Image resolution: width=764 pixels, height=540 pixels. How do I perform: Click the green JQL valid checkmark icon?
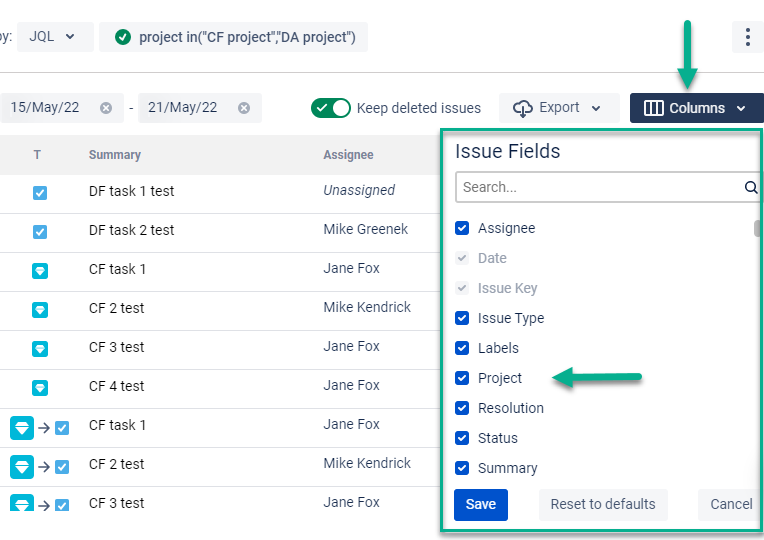tap(123, 37)
